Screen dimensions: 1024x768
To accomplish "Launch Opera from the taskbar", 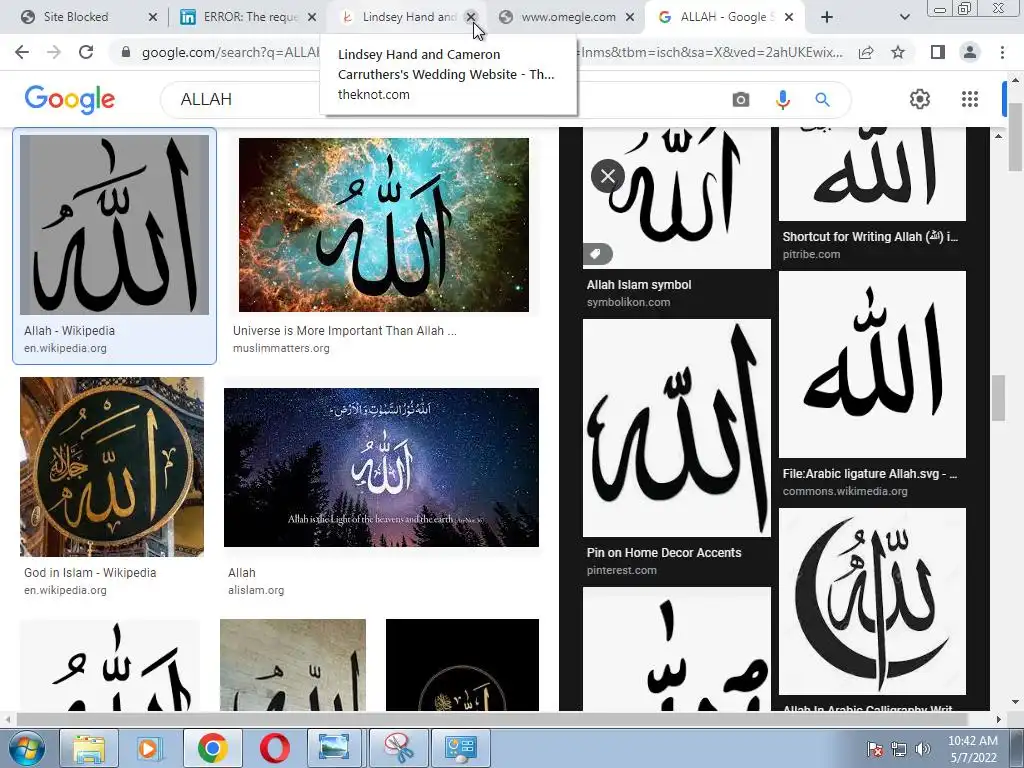I will tap(274, 748).
